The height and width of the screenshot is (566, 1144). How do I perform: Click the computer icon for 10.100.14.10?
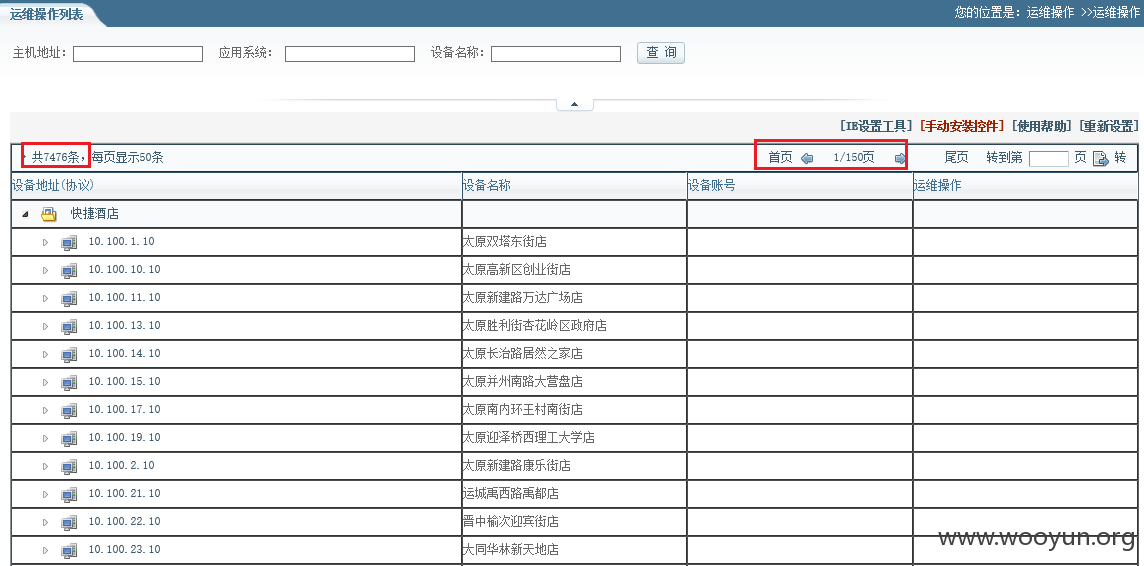(69, 354)
